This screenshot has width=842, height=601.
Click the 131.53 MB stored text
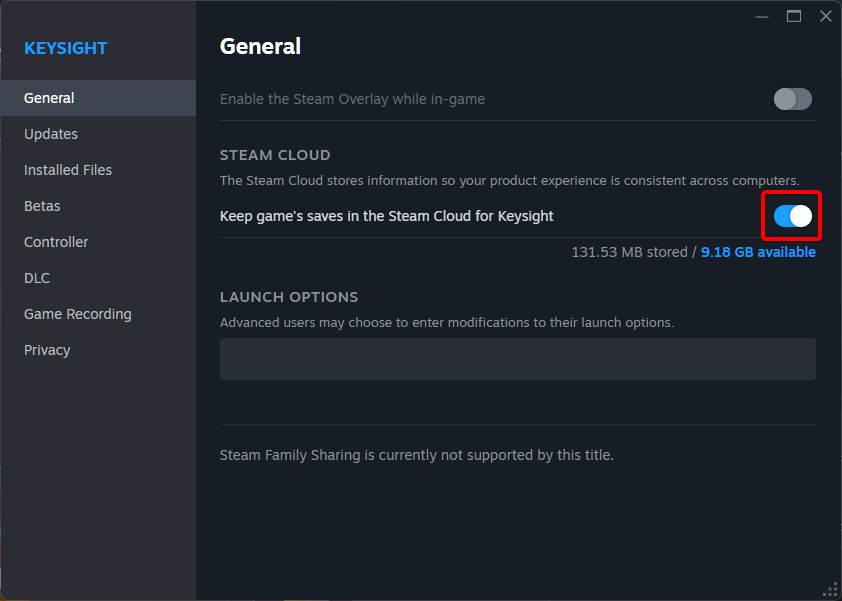tap(629, 252)
